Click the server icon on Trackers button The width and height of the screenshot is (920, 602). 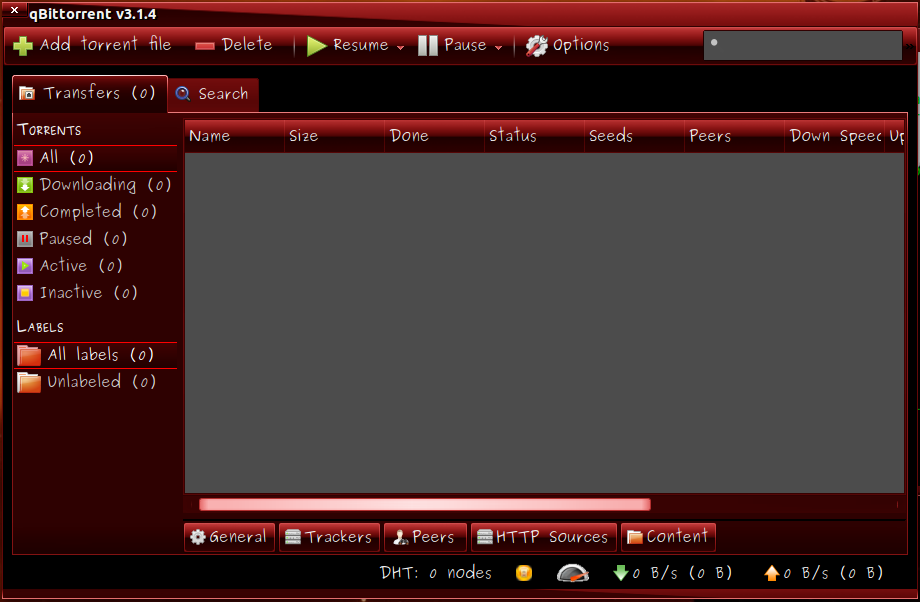[293, 537]
